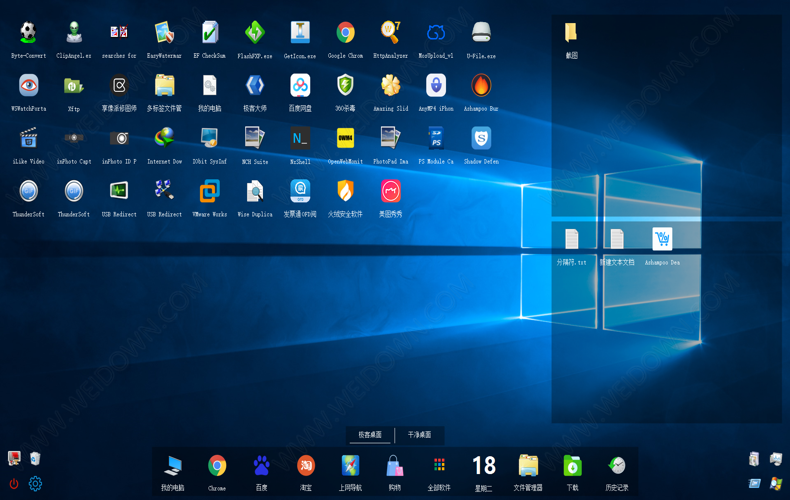
Task: Open WSWatchPorts eye icon
Action: (28, 86)
